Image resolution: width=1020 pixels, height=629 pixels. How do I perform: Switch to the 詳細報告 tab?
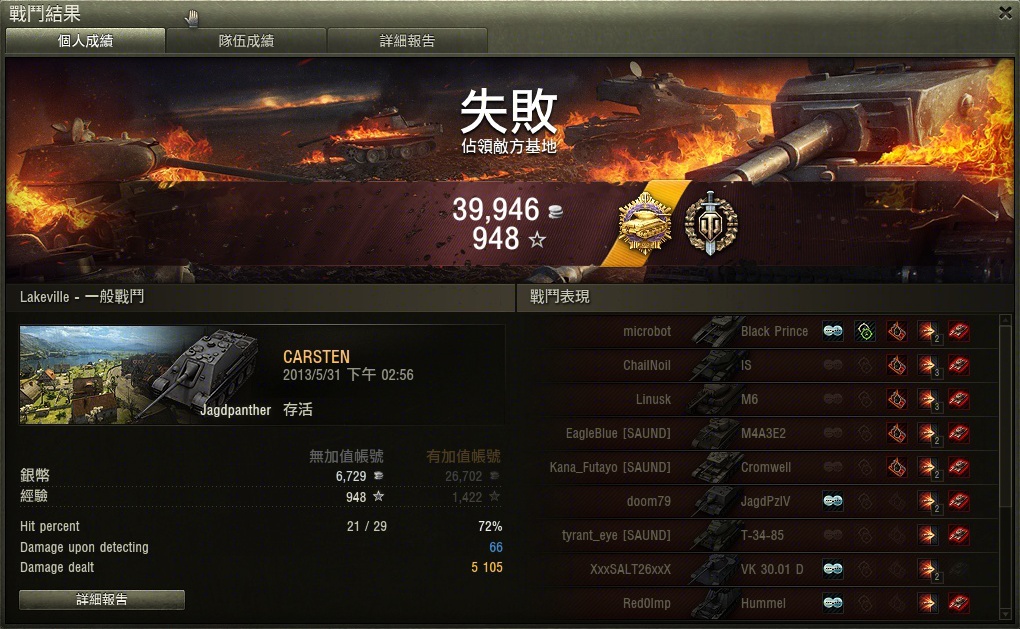pos(407,40)
